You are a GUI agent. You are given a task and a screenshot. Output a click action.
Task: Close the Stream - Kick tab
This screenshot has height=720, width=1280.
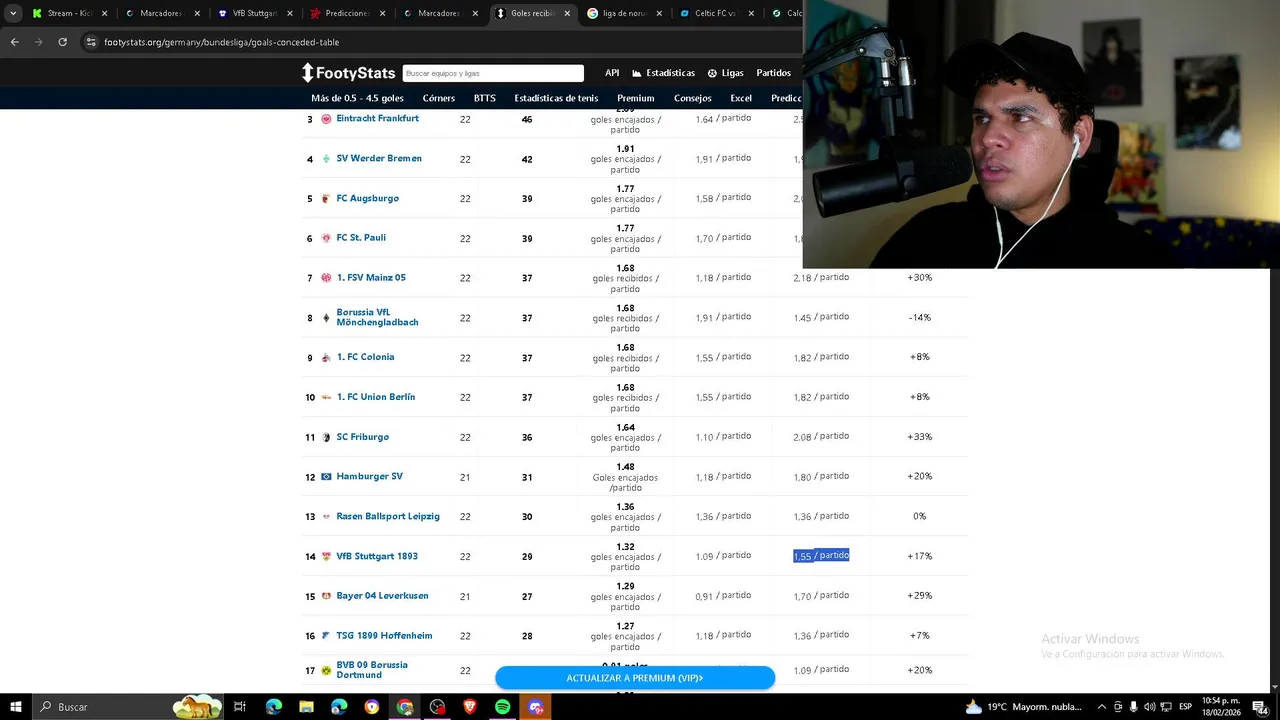tap(104, 14)
